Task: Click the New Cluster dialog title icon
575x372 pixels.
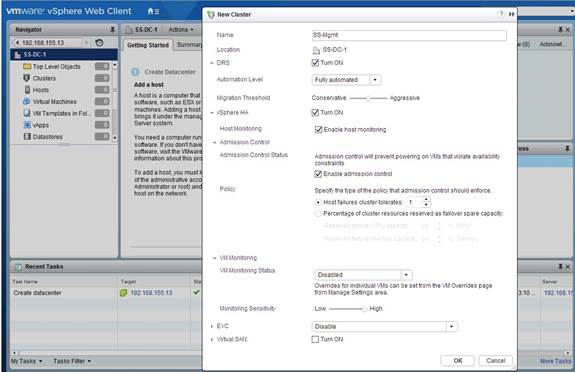Action: pos(211,14)
